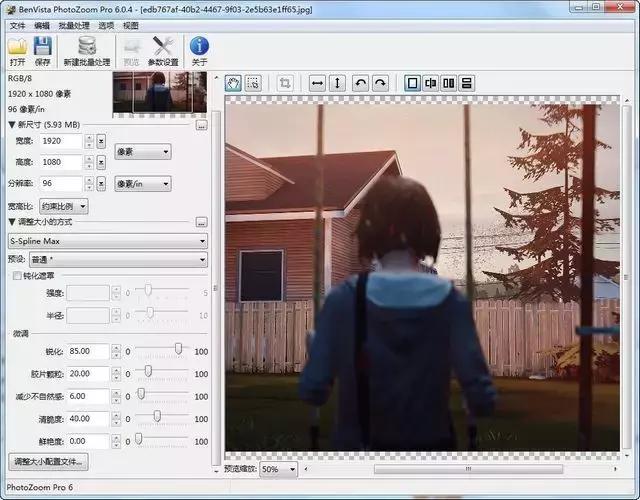Open 参数设置 preferences tools icon
The width and height of the screenshot is (640, 500).
pos(163,51)
